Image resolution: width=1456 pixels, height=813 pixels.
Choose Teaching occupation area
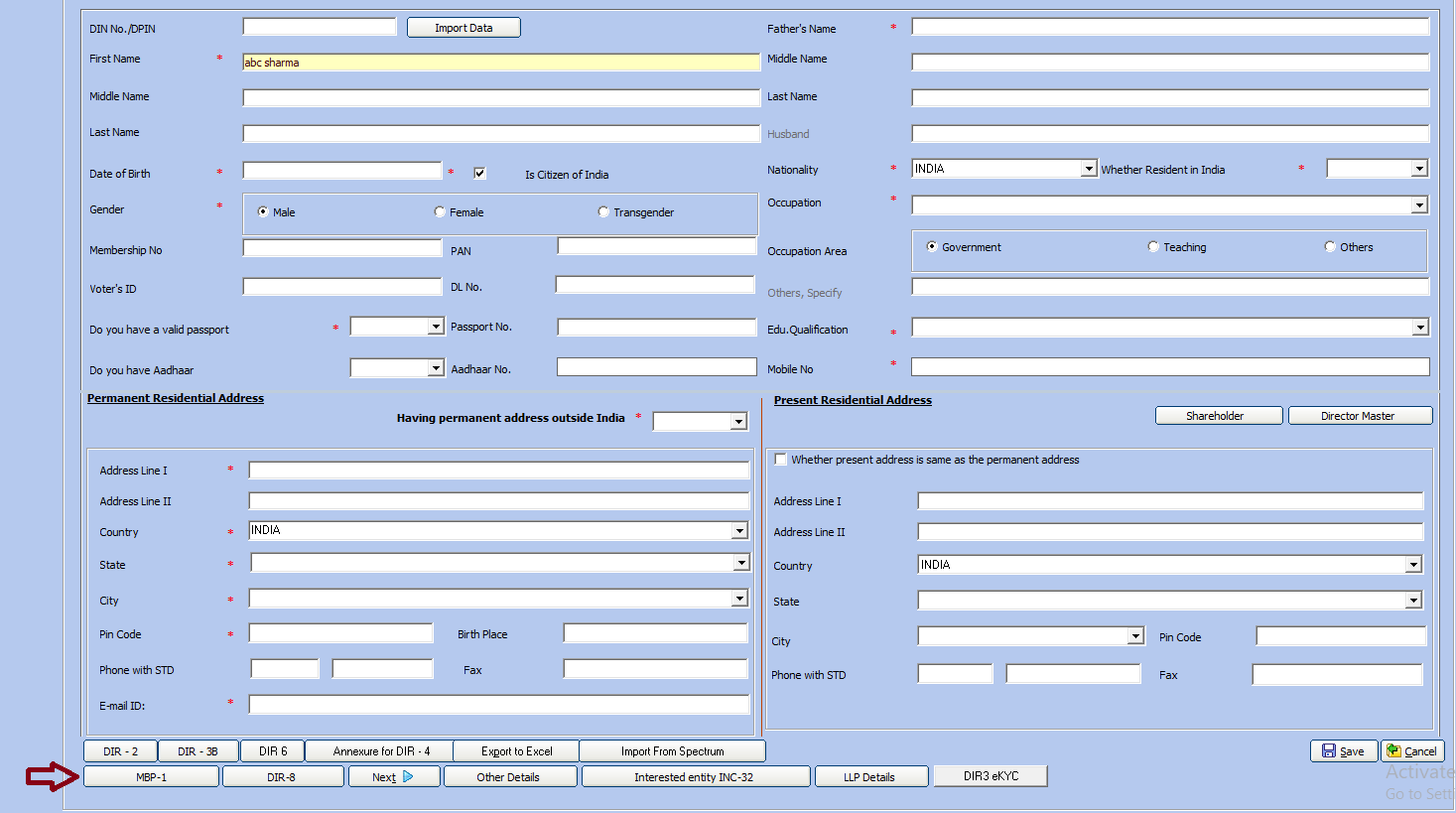1153,246
